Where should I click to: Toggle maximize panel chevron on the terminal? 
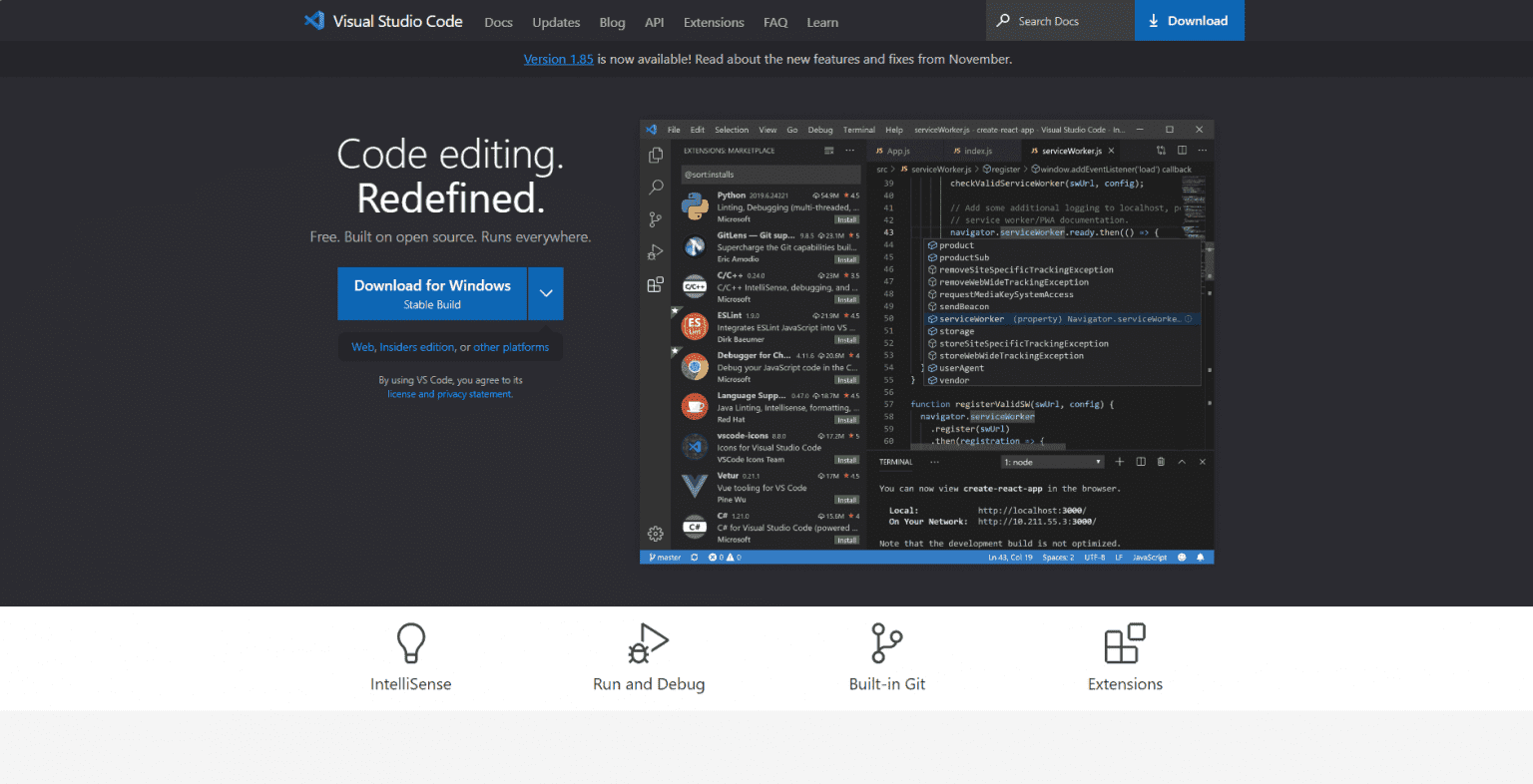click(1183, 462)
